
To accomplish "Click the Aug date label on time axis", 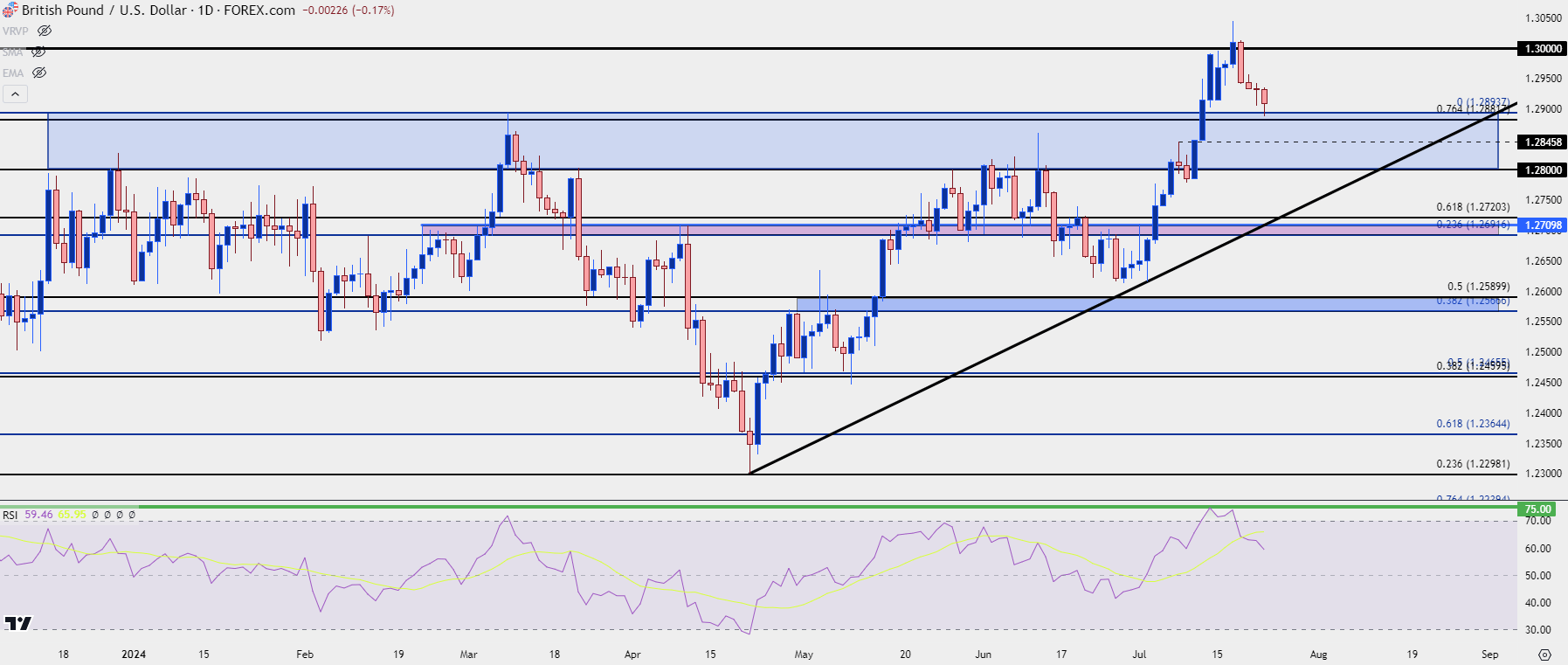I will [x=1319, y=655].
